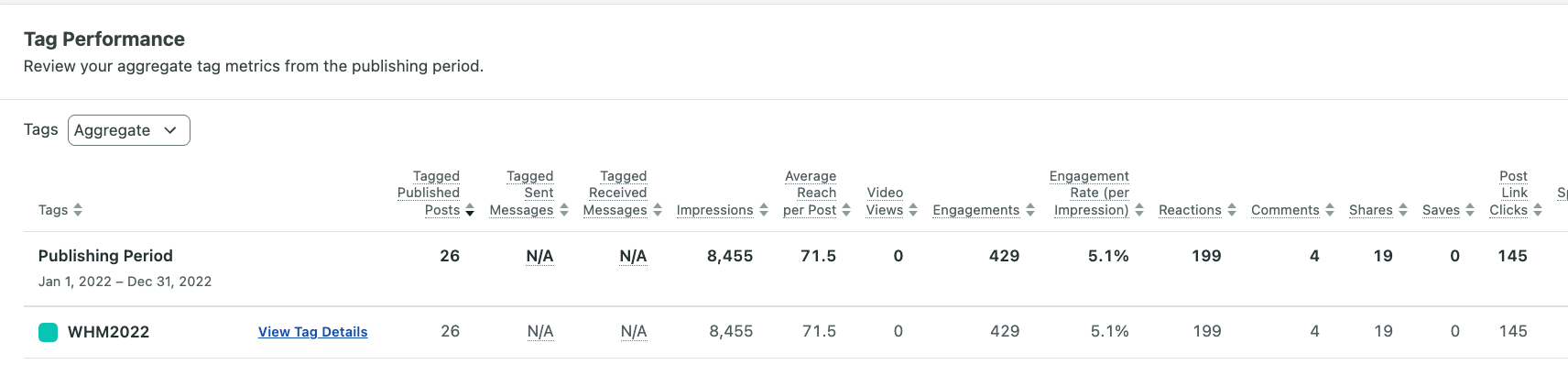Open the View Tag Details link
Image resolution: width=1568 pixels, height=376 pixels.
tap(312, 332)
